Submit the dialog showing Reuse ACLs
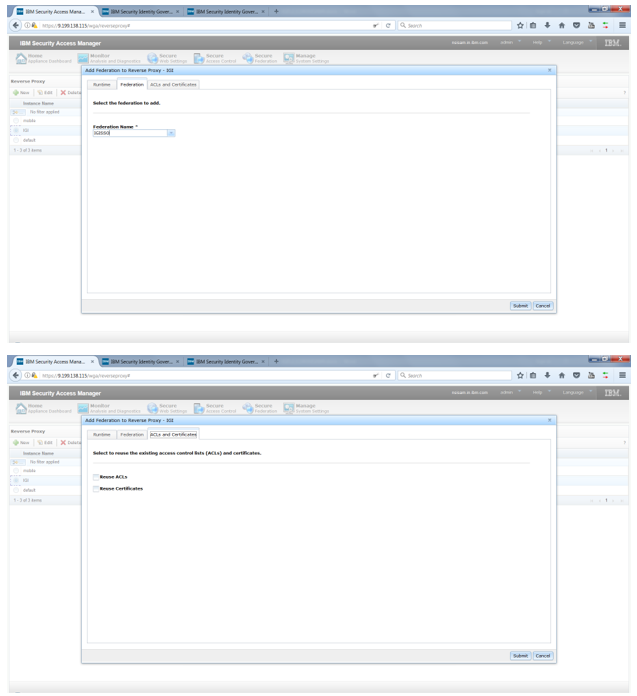Screen dimensions: 637x696 520,656
